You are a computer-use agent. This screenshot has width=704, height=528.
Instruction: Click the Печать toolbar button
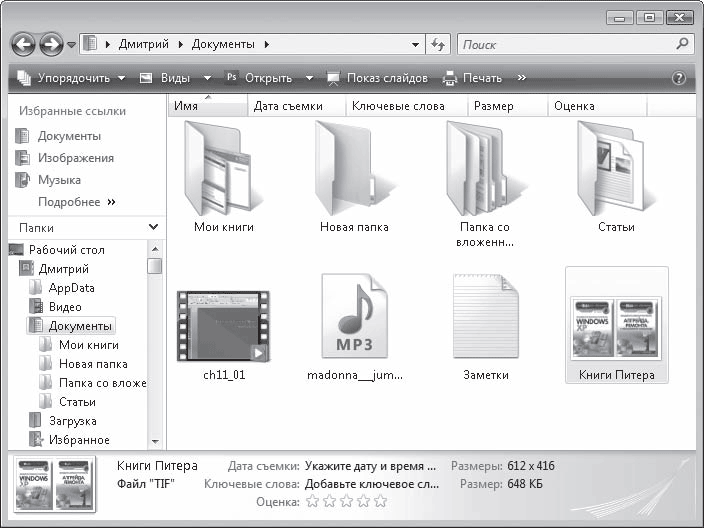click(x=473, y=78)
